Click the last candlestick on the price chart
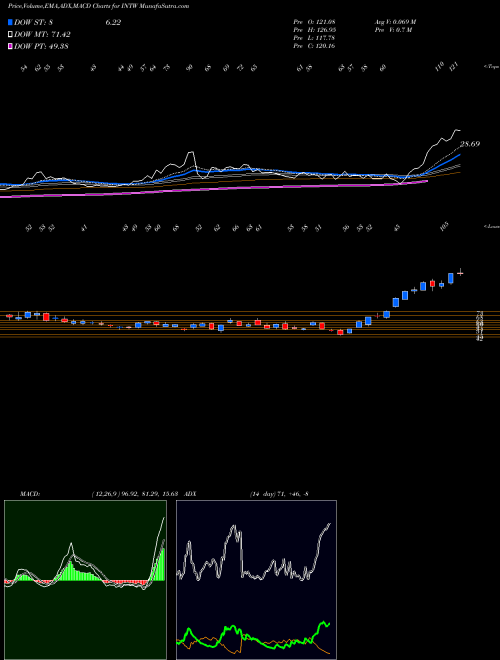The image size is (500, 660). (460, 273)
